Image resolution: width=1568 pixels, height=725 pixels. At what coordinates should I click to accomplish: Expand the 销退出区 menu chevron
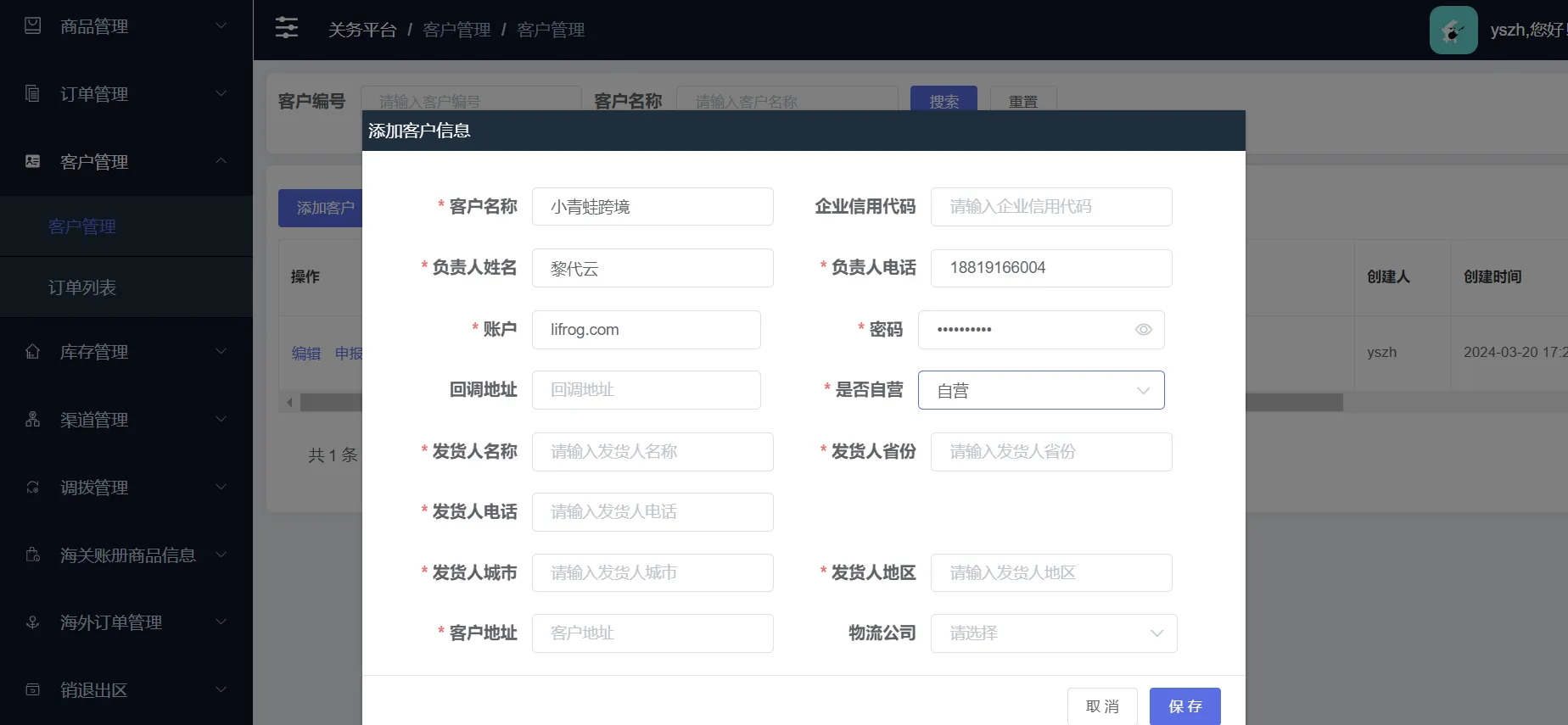(x=221, y=689)
